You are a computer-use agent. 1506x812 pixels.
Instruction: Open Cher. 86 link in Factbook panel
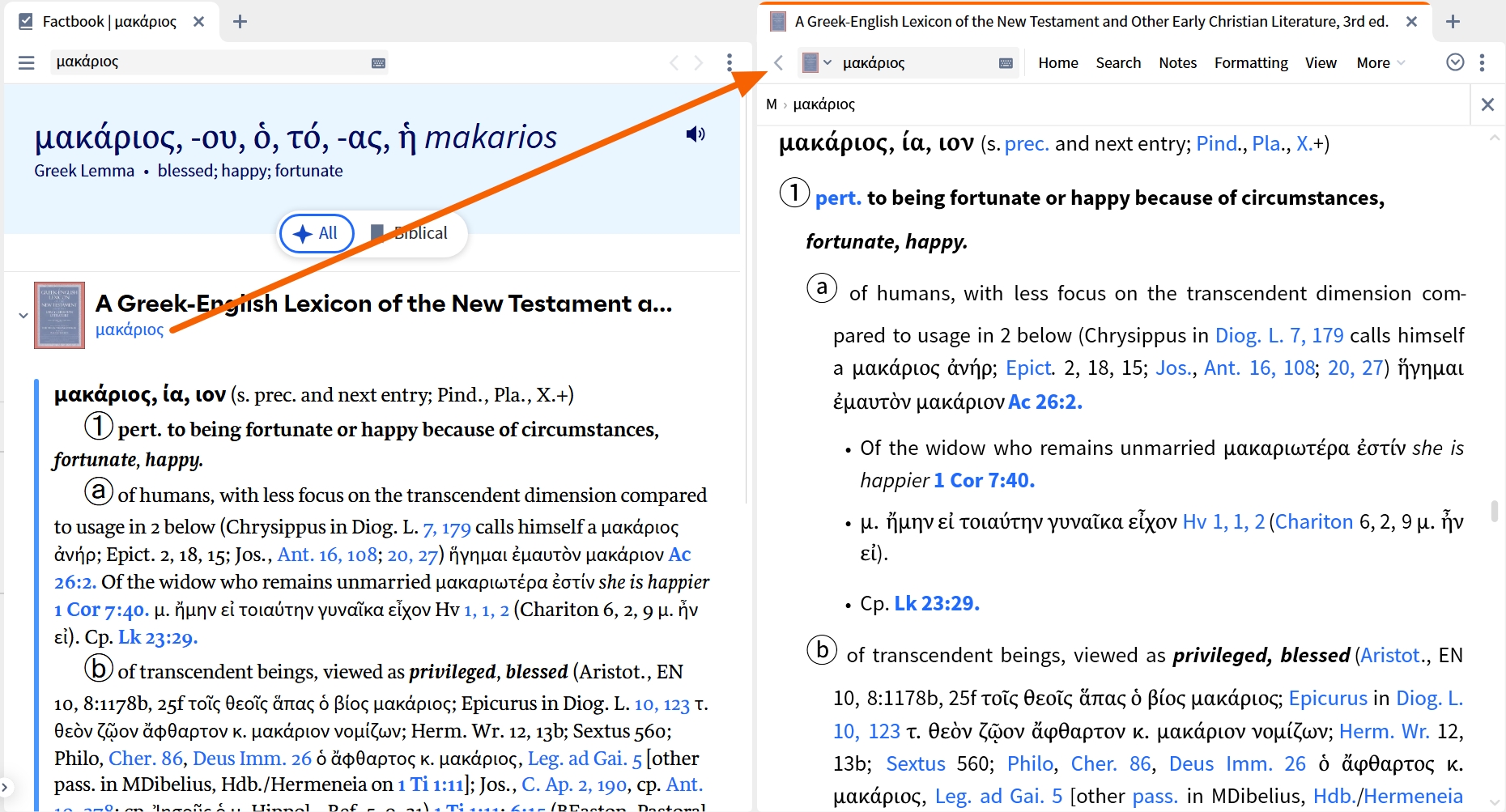(x=146, y=759)
